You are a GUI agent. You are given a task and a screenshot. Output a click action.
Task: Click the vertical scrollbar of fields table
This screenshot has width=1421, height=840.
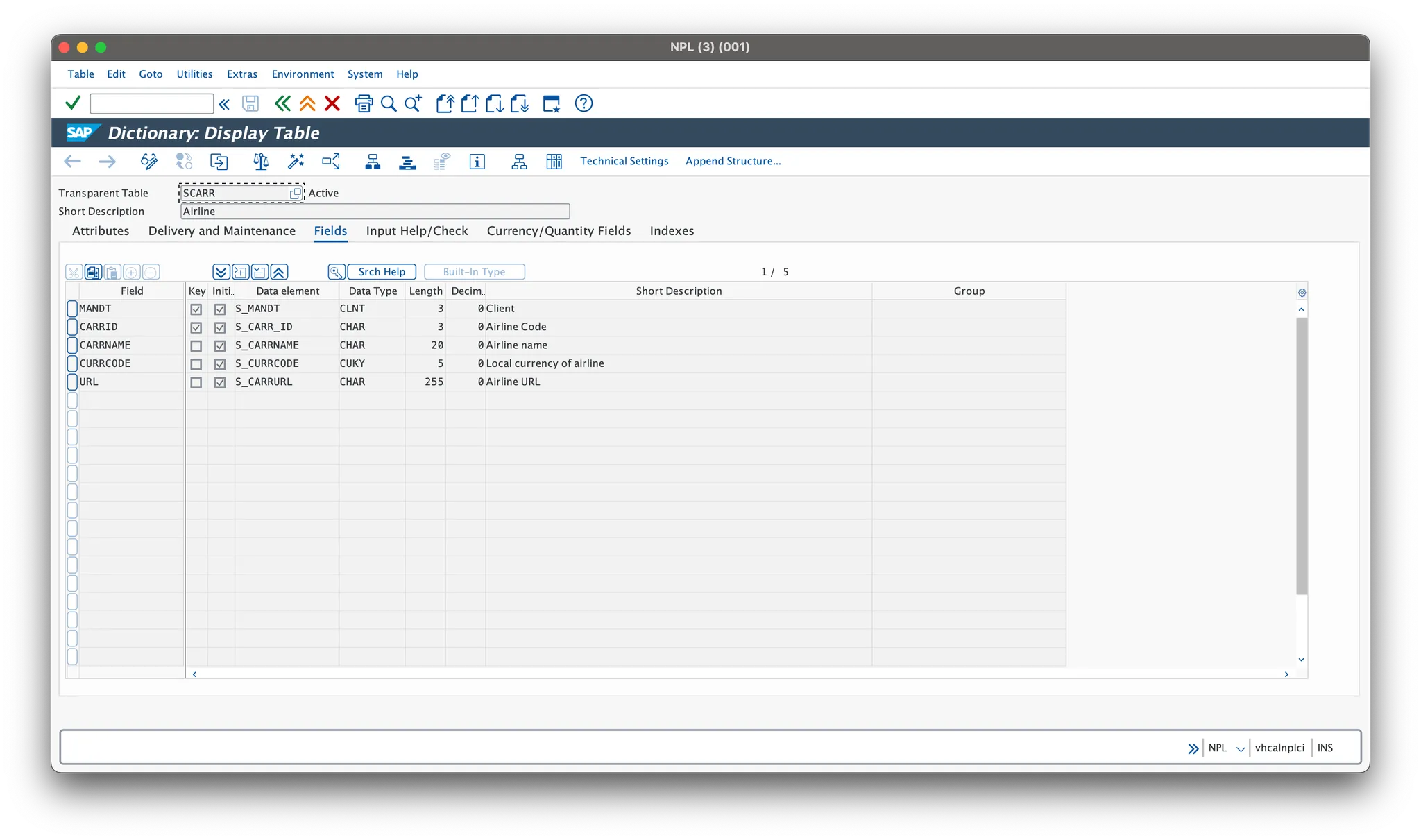(x=1302, y=456)
